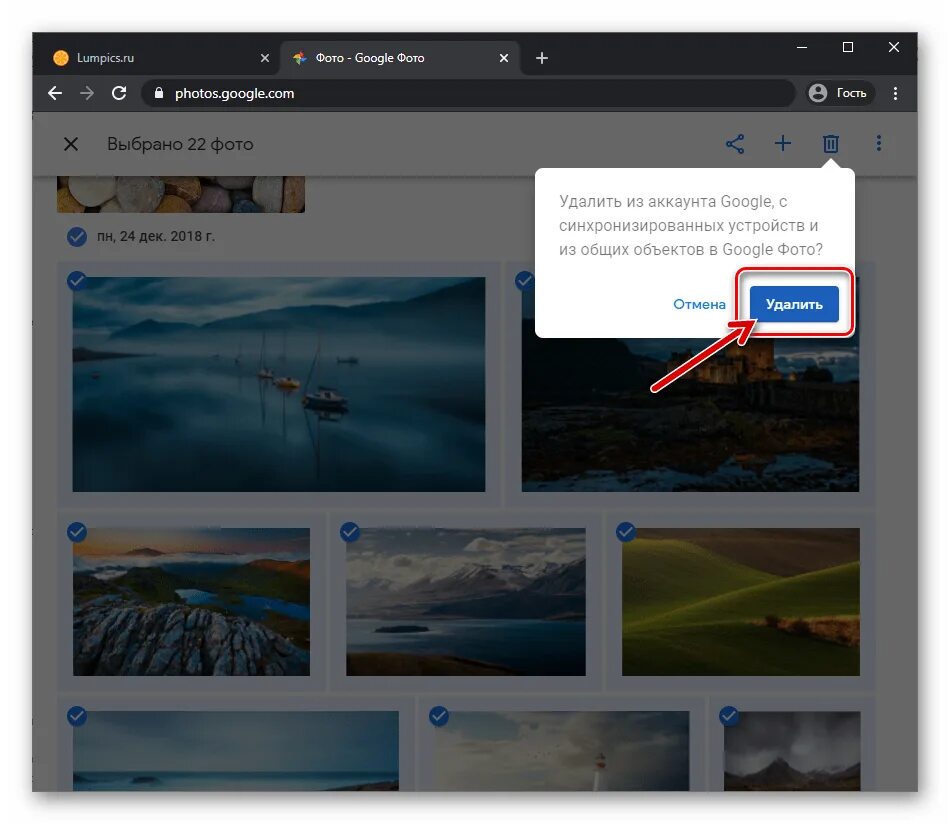Click the page refresh icon
950x824 pixels.
pyautogui.click(x=119, y=93)
